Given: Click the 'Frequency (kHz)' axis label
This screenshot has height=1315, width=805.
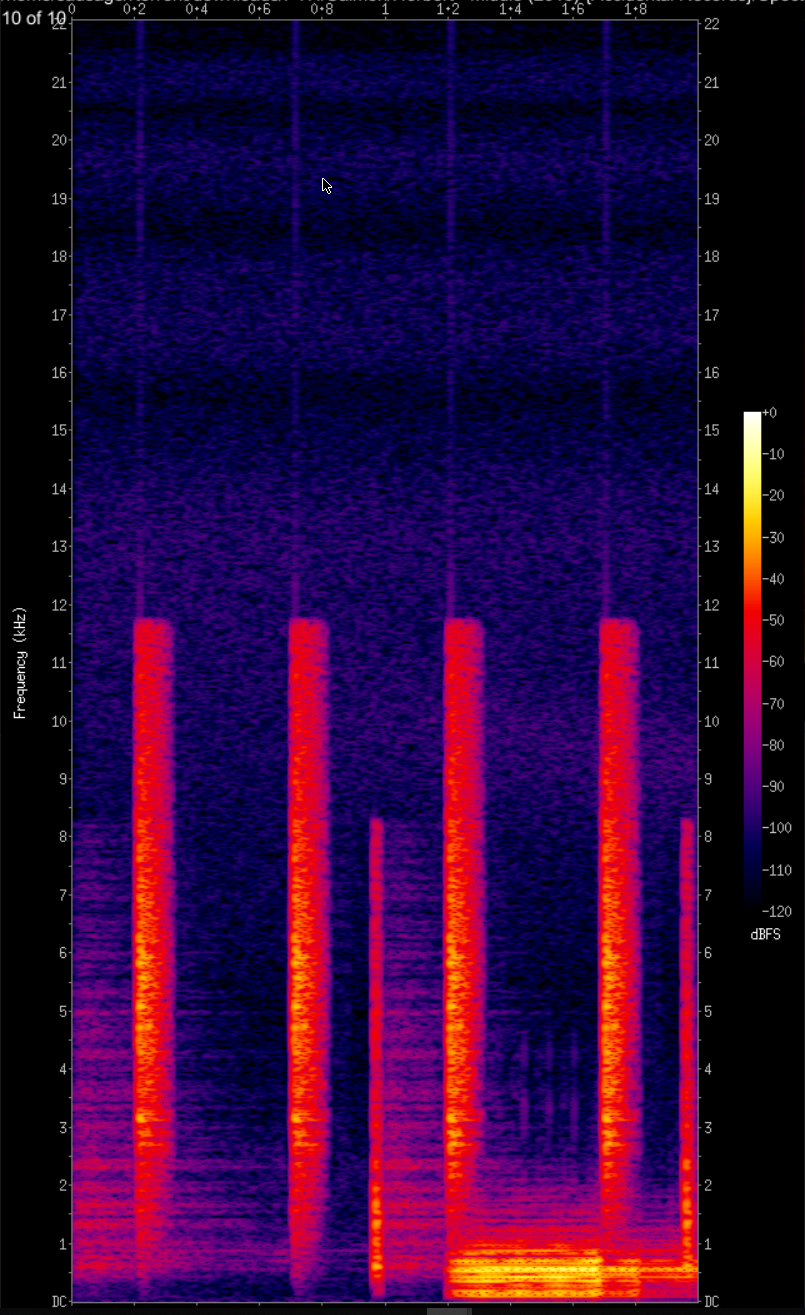Looking at the screenshot, I should [x=19, y=662].
